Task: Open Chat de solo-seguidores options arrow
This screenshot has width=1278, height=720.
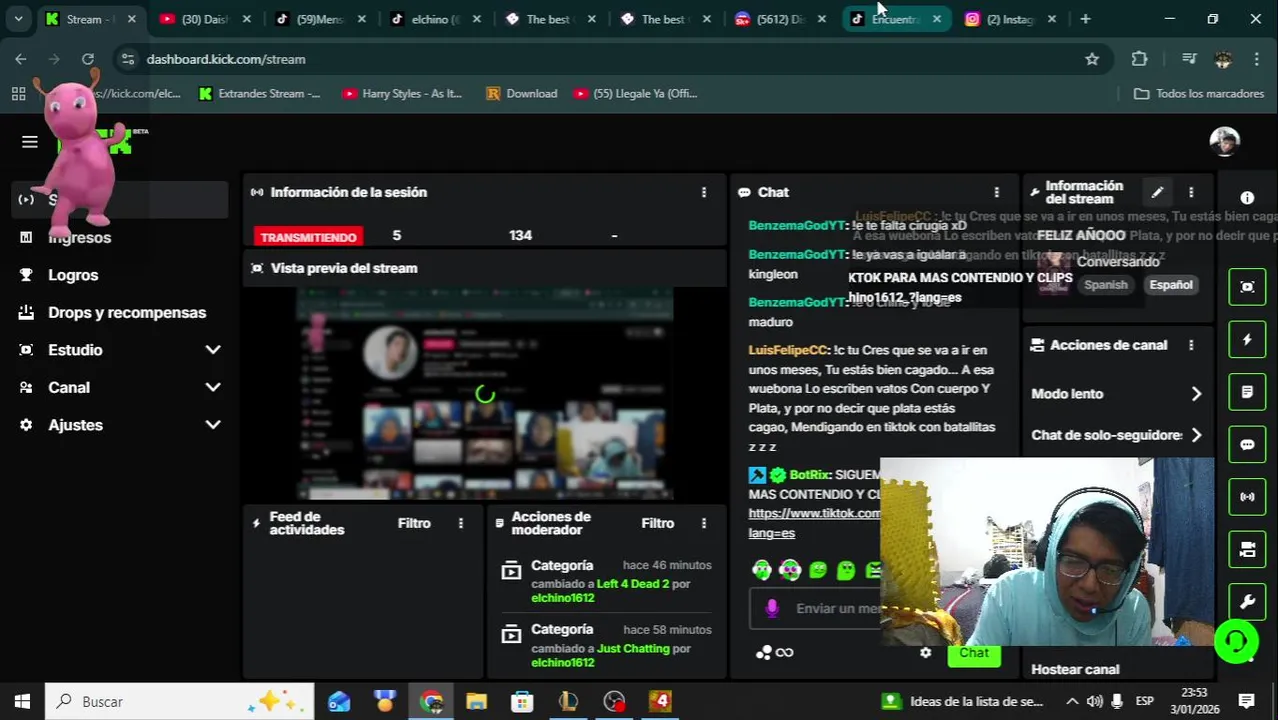Action: pyautogui.click(x=1196, y=435)
